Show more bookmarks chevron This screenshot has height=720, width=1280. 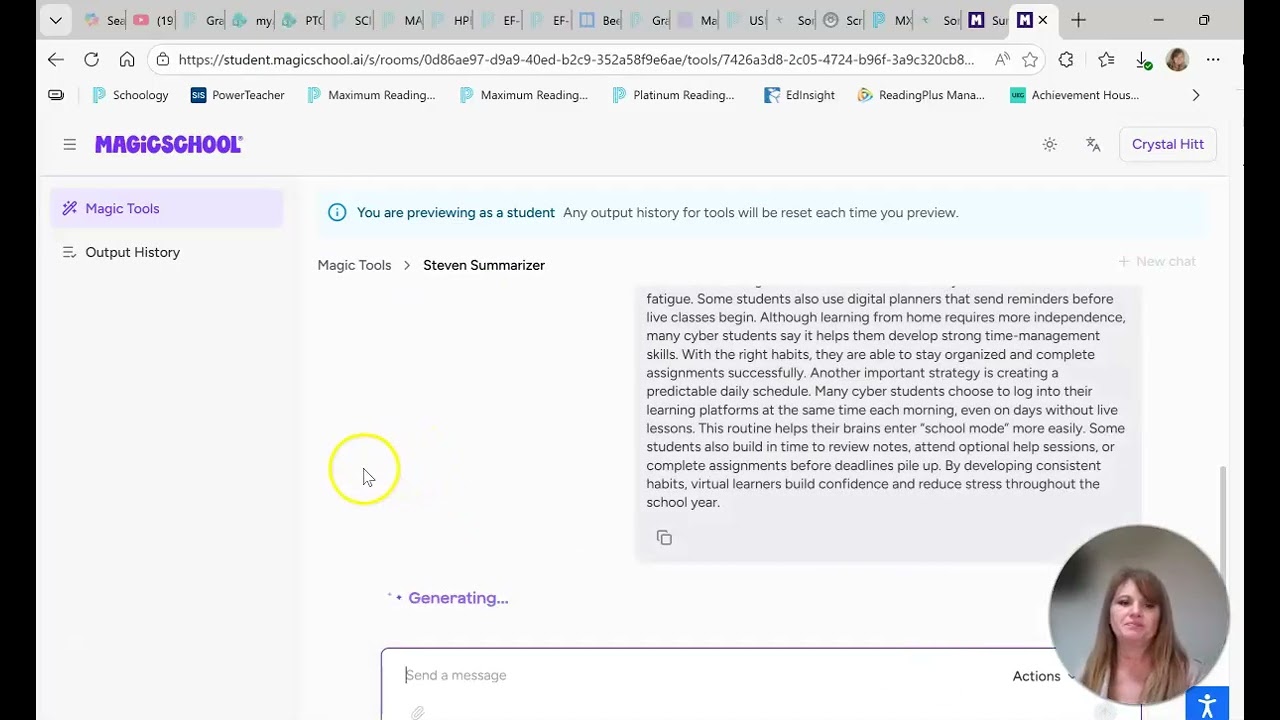[1196, 95]
